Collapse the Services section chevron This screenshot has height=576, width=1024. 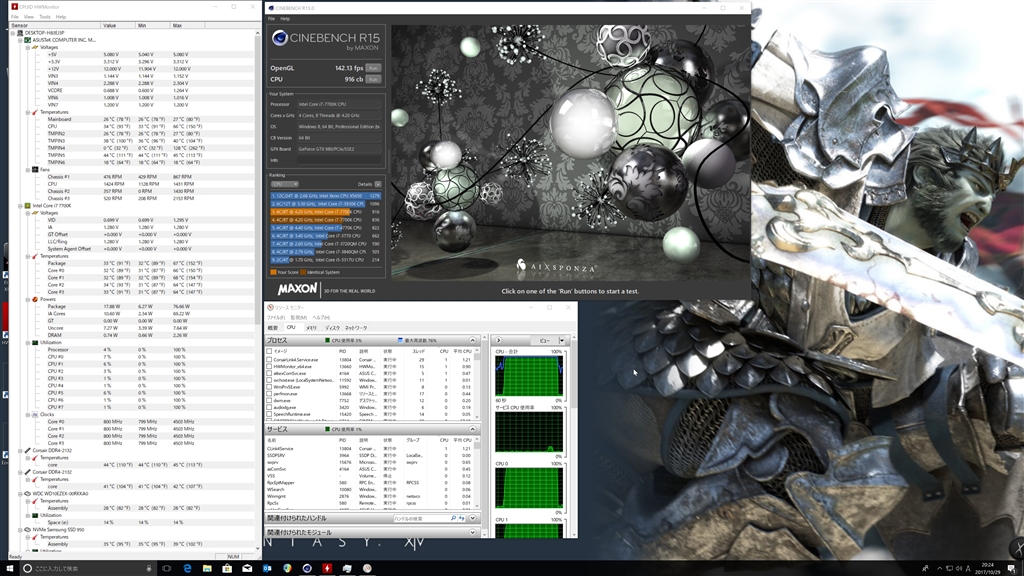(474, 429)
